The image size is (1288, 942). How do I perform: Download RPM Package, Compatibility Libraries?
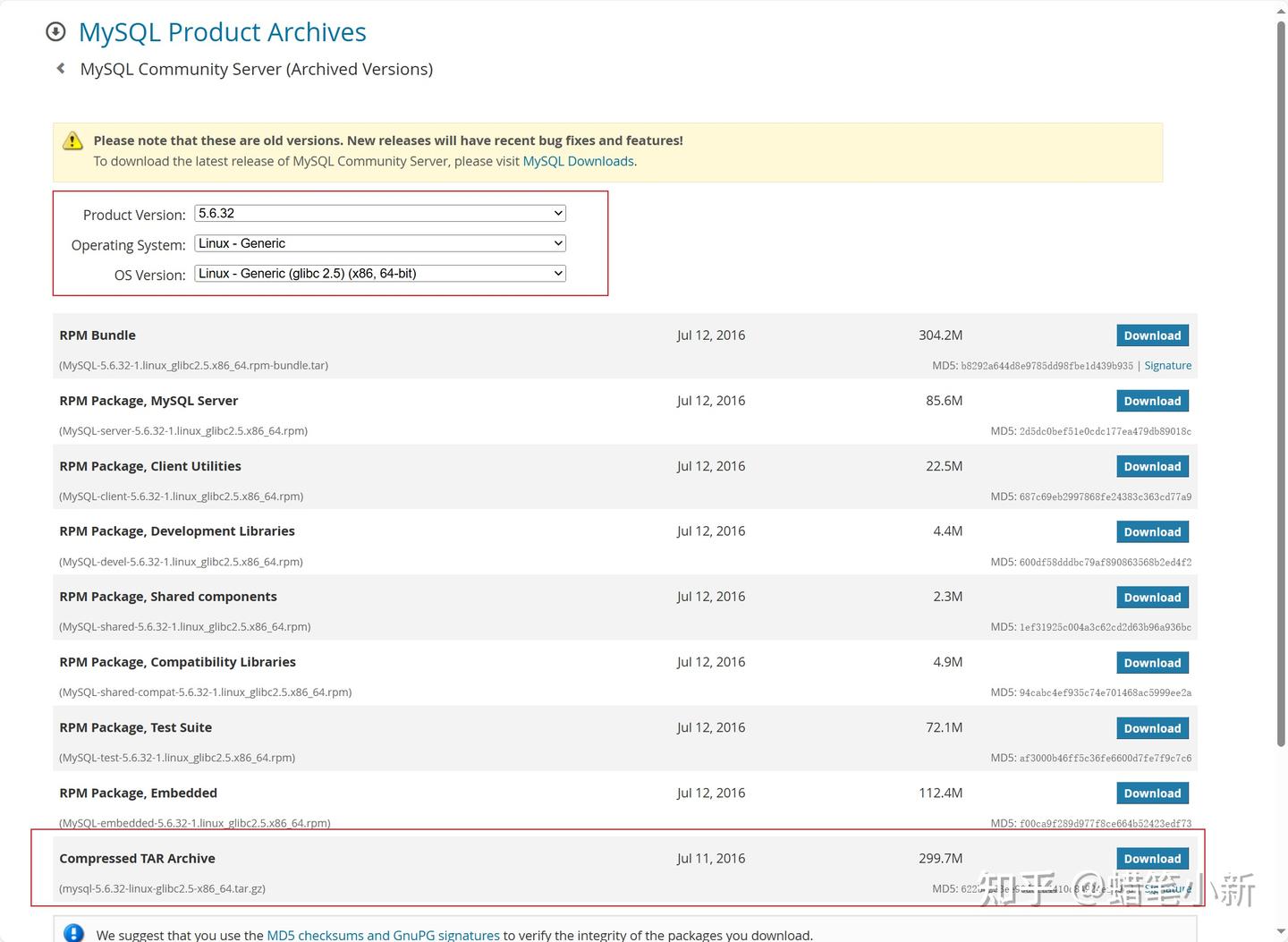coord(1152,663)
